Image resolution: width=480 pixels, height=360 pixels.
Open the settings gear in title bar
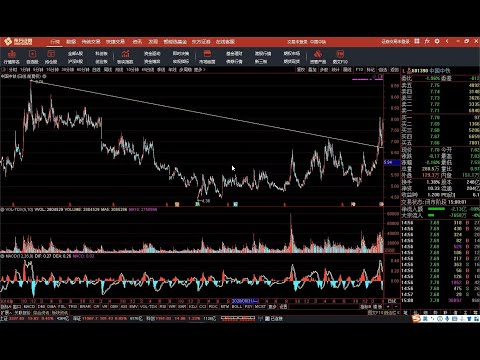click(x=437, y=41)
